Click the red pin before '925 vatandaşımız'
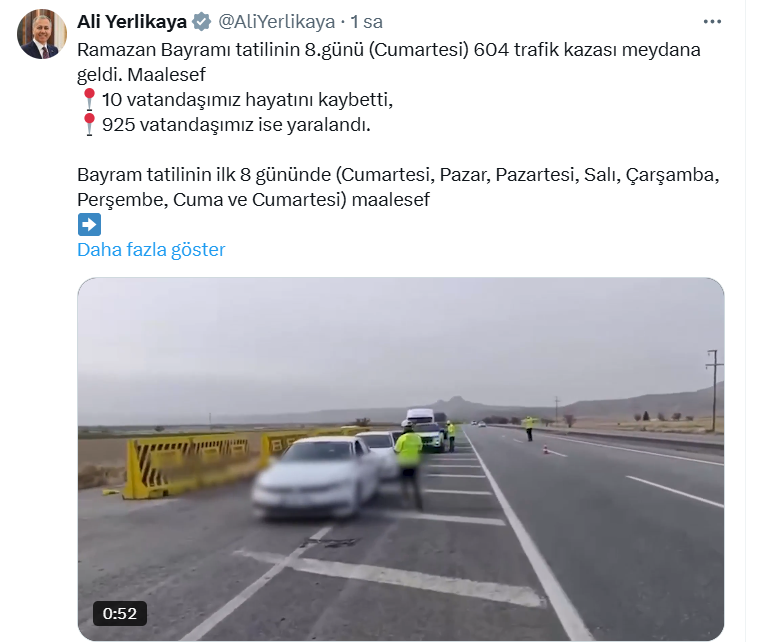Screen dimensions: 763x642 89,125
